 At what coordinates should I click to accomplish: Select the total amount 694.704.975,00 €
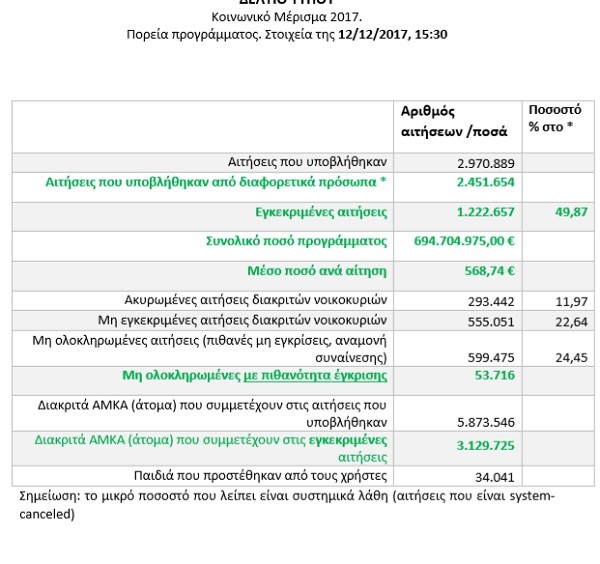click(x=464, y=241)
